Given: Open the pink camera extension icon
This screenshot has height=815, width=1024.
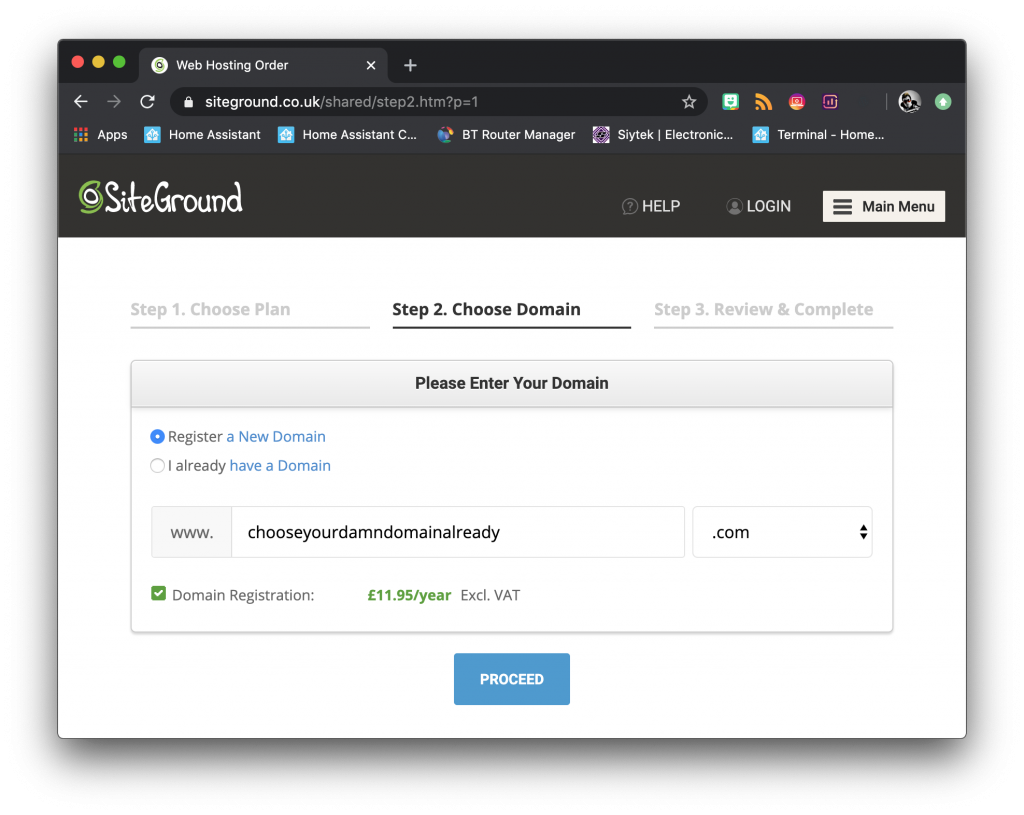Looking at the screenshot, I should (797, 101).
